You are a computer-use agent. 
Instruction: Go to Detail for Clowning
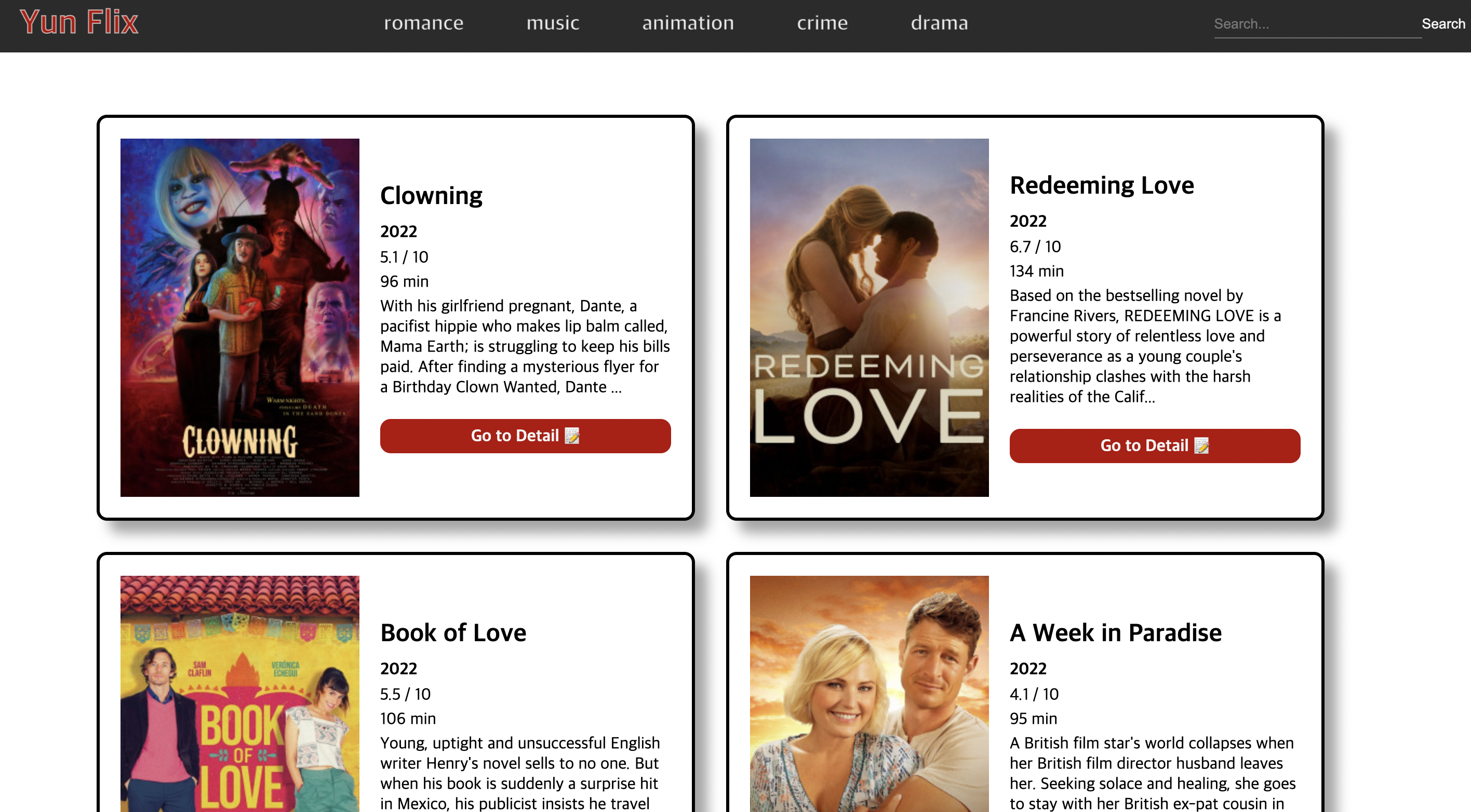pos(525,436)
